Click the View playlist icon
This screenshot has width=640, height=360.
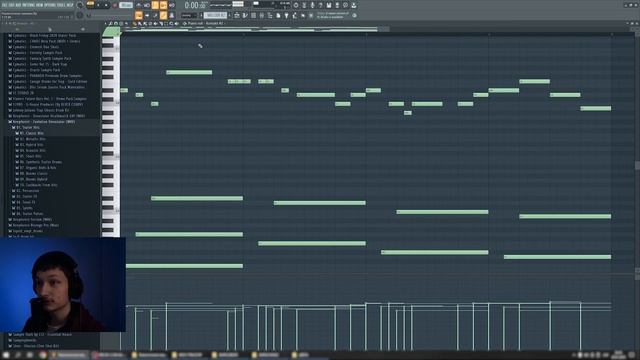[237, 16]
